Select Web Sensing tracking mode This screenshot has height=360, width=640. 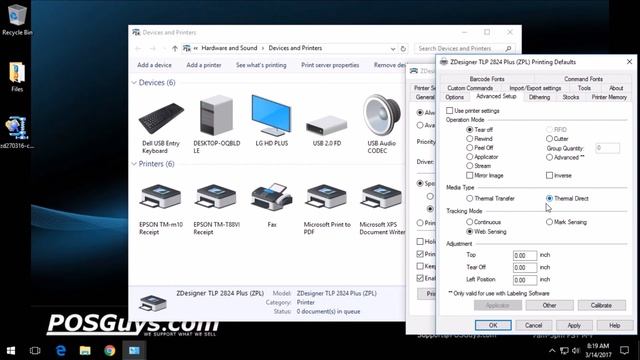point(469,231)
